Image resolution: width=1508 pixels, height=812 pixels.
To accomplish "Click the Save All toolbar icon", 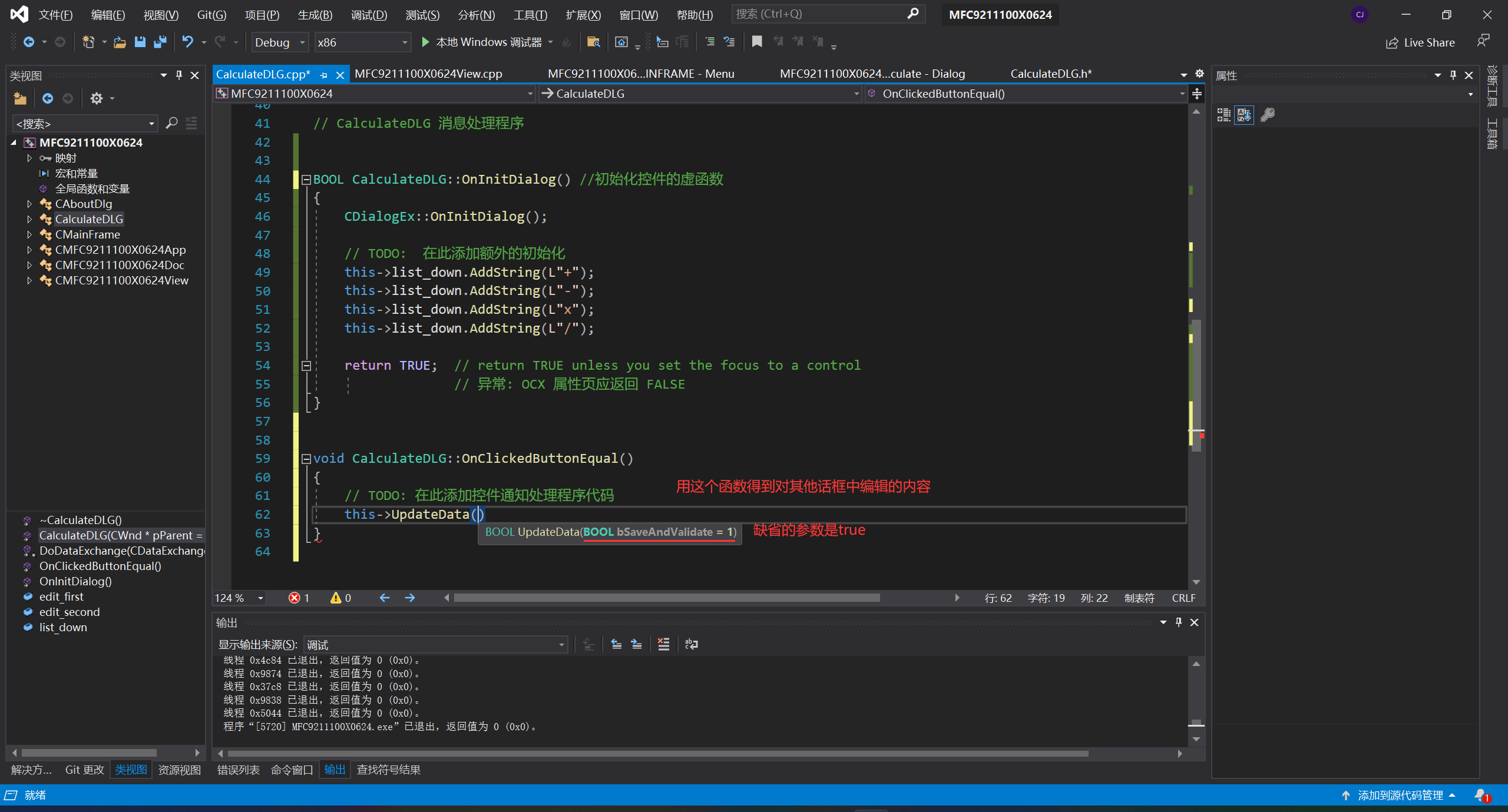I will point(160,42).
